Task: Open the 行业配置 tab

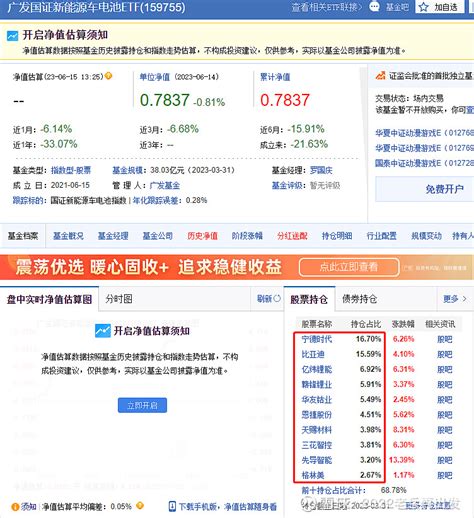Action: click(x=381, y=236)
